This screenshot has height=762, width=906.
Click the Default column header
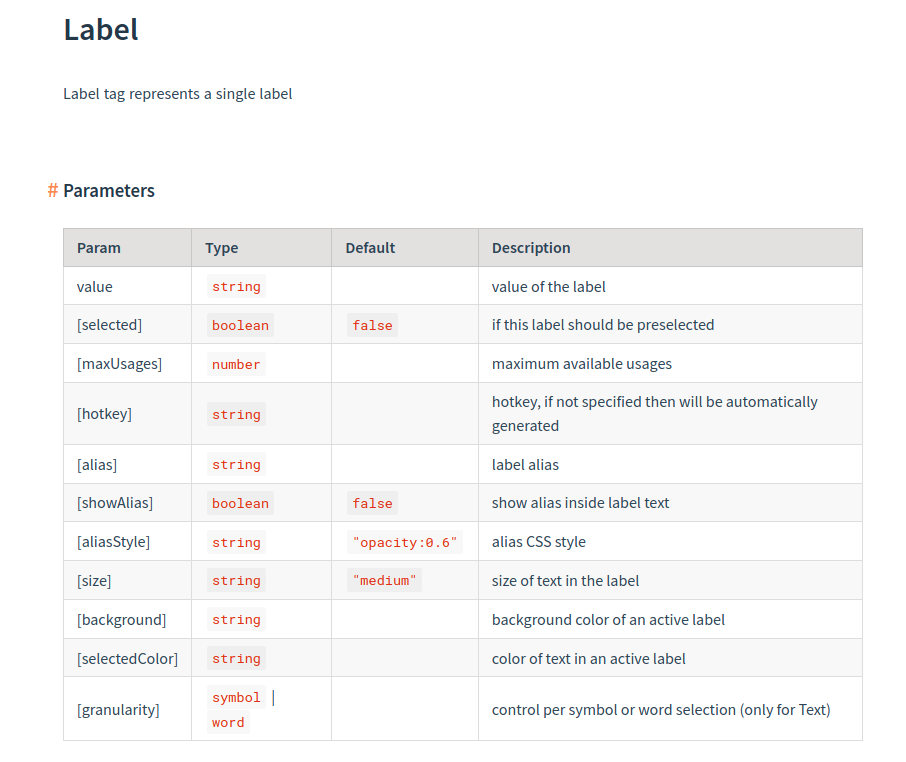coord(368,247)
